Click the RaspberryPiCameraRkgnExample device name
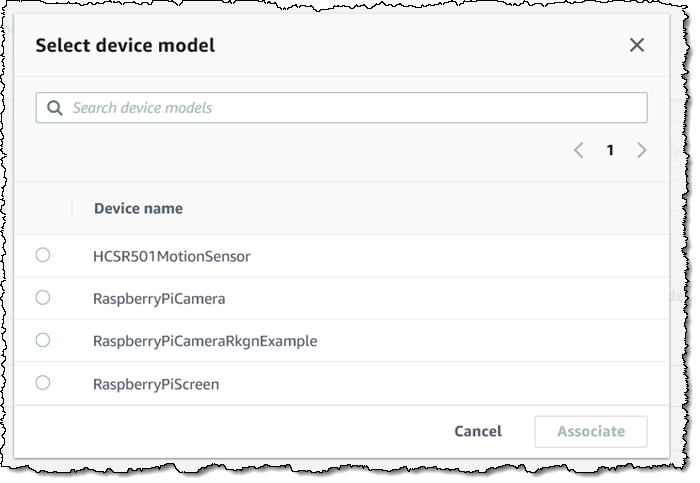This screenshot has width=700, height=483. point(205,341)
